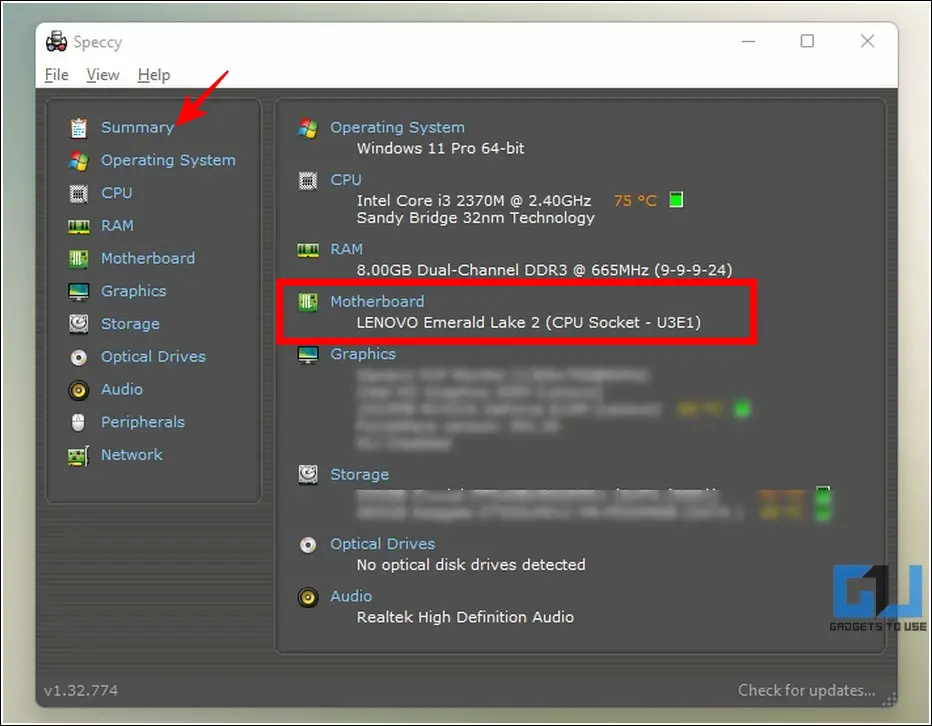Click the green CPU temperature indicator
932x726 pixels.
(676, 200)
